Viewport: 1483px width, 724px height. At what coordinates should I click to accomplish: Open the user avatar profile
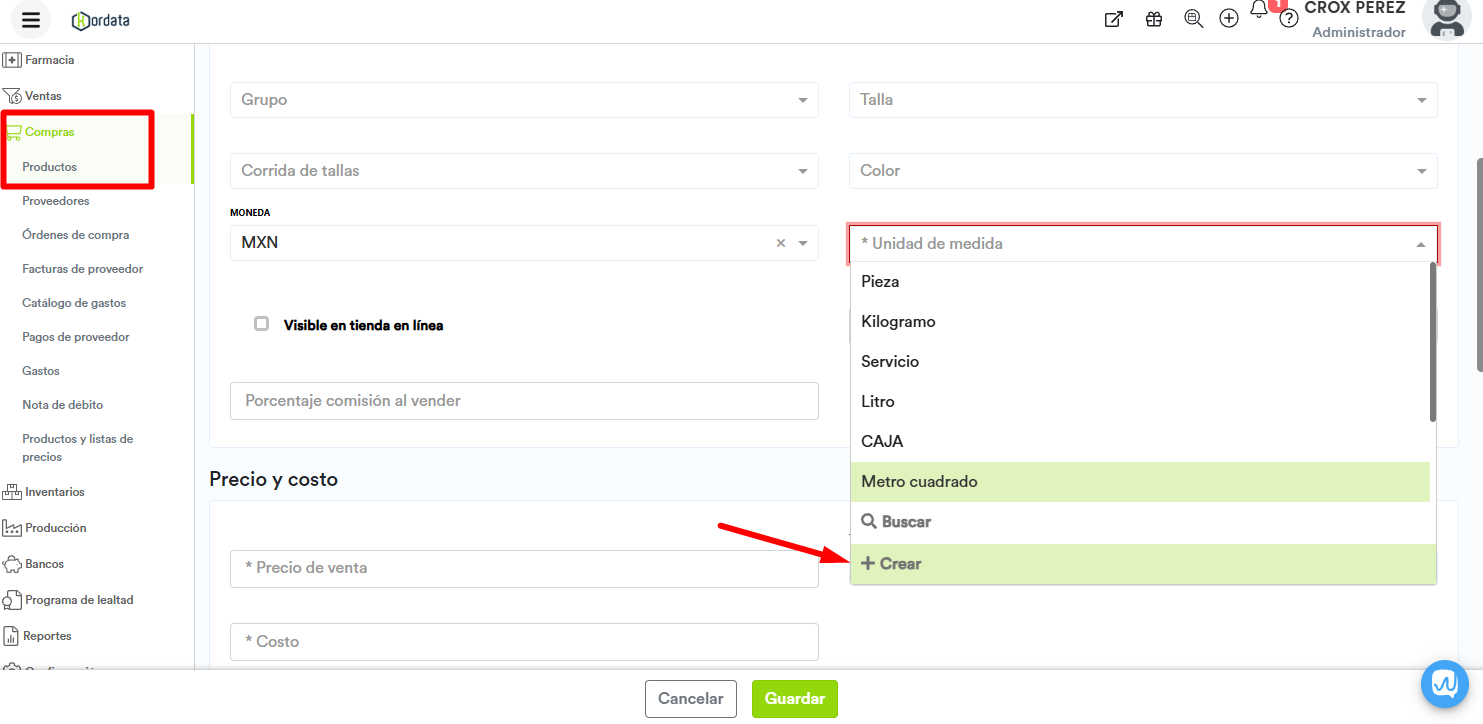(1446, 19)
